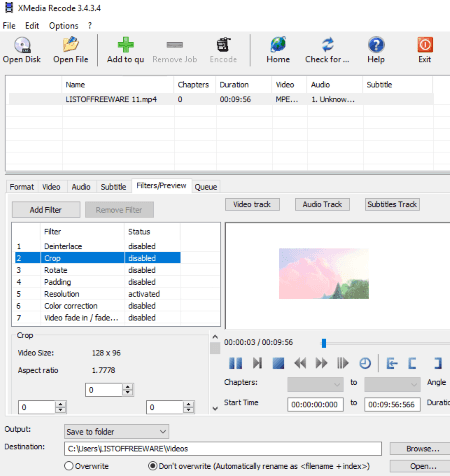Open the Chapters start dropdown
The height and width of the screenshot is (476, 450).
point(315,384)
